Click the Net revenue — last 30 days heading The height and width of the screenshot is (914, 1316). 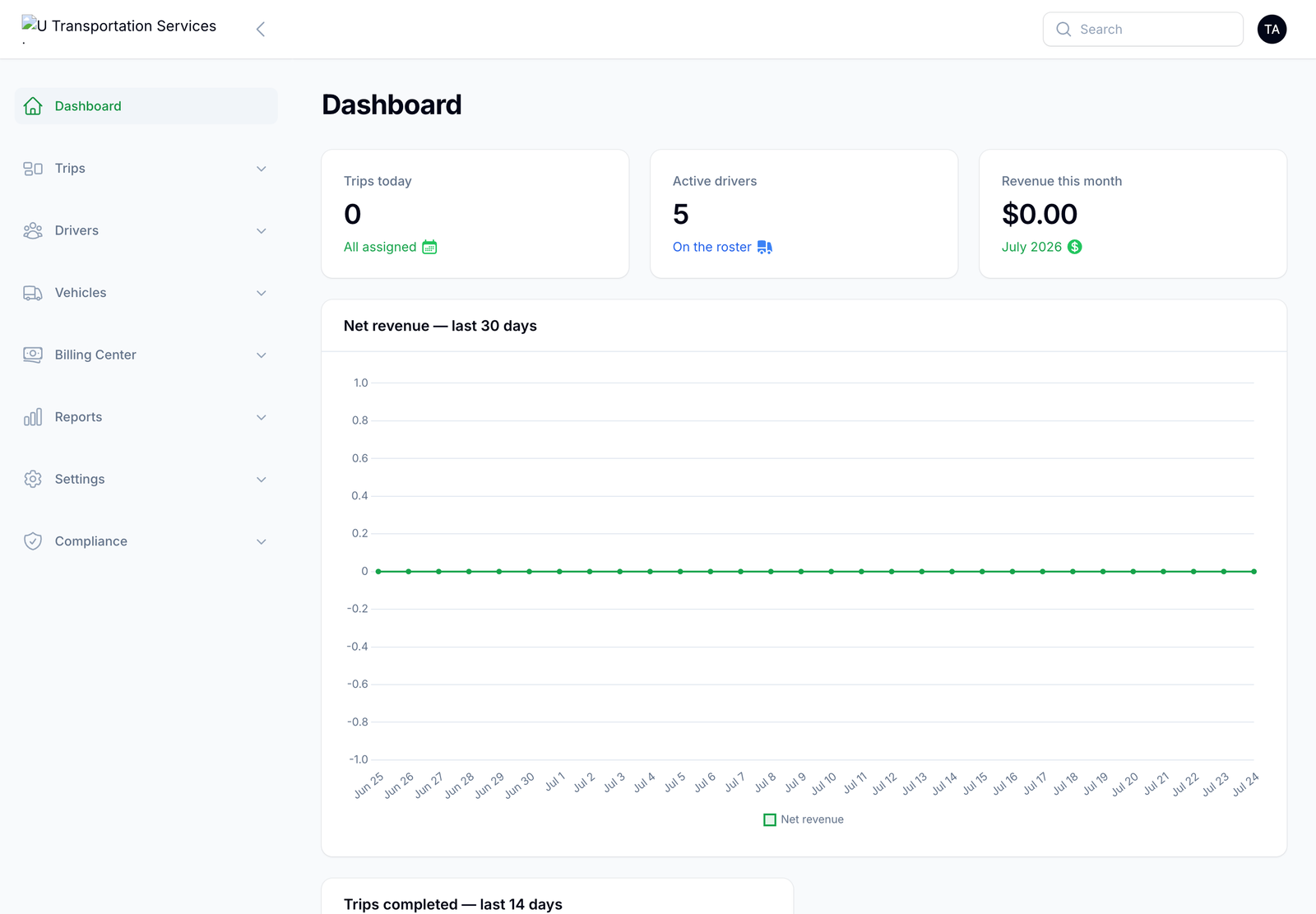[440, 326]
